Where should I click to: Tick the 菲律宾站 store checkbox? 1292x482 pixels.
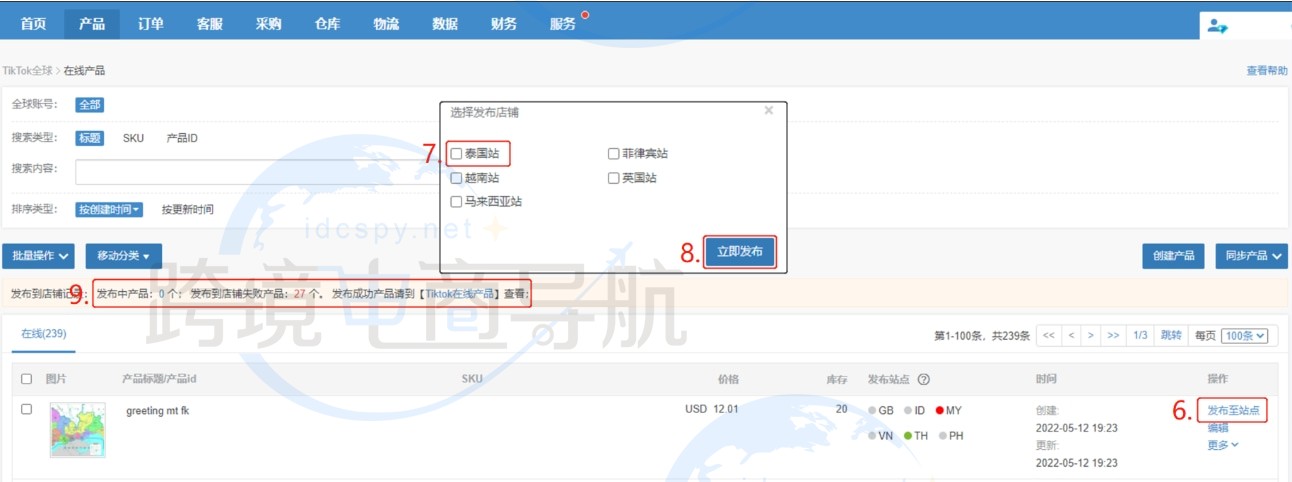point(614,154)
